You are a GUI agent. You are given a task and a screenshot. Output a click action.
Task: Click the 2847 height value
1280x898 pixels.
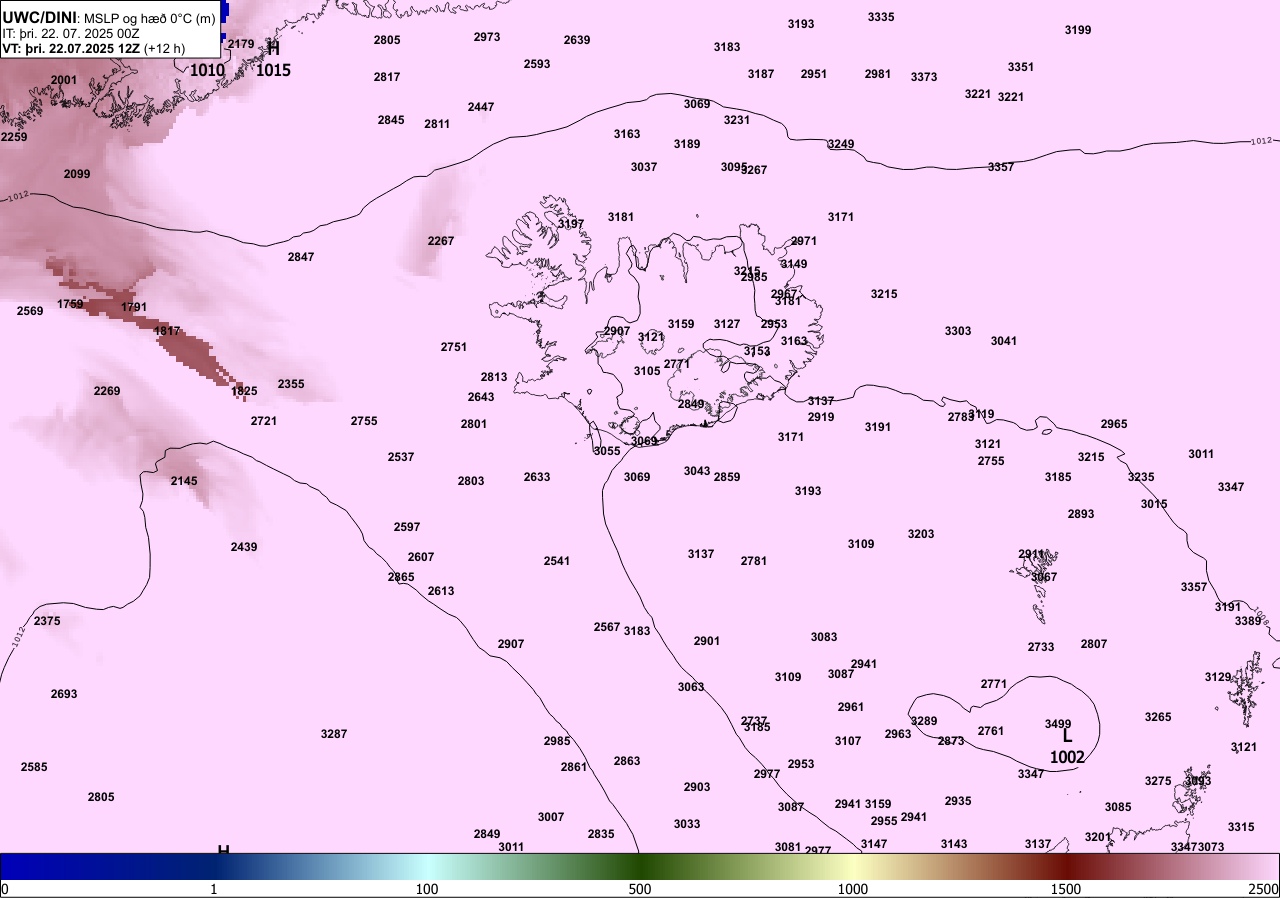(301, 257)
